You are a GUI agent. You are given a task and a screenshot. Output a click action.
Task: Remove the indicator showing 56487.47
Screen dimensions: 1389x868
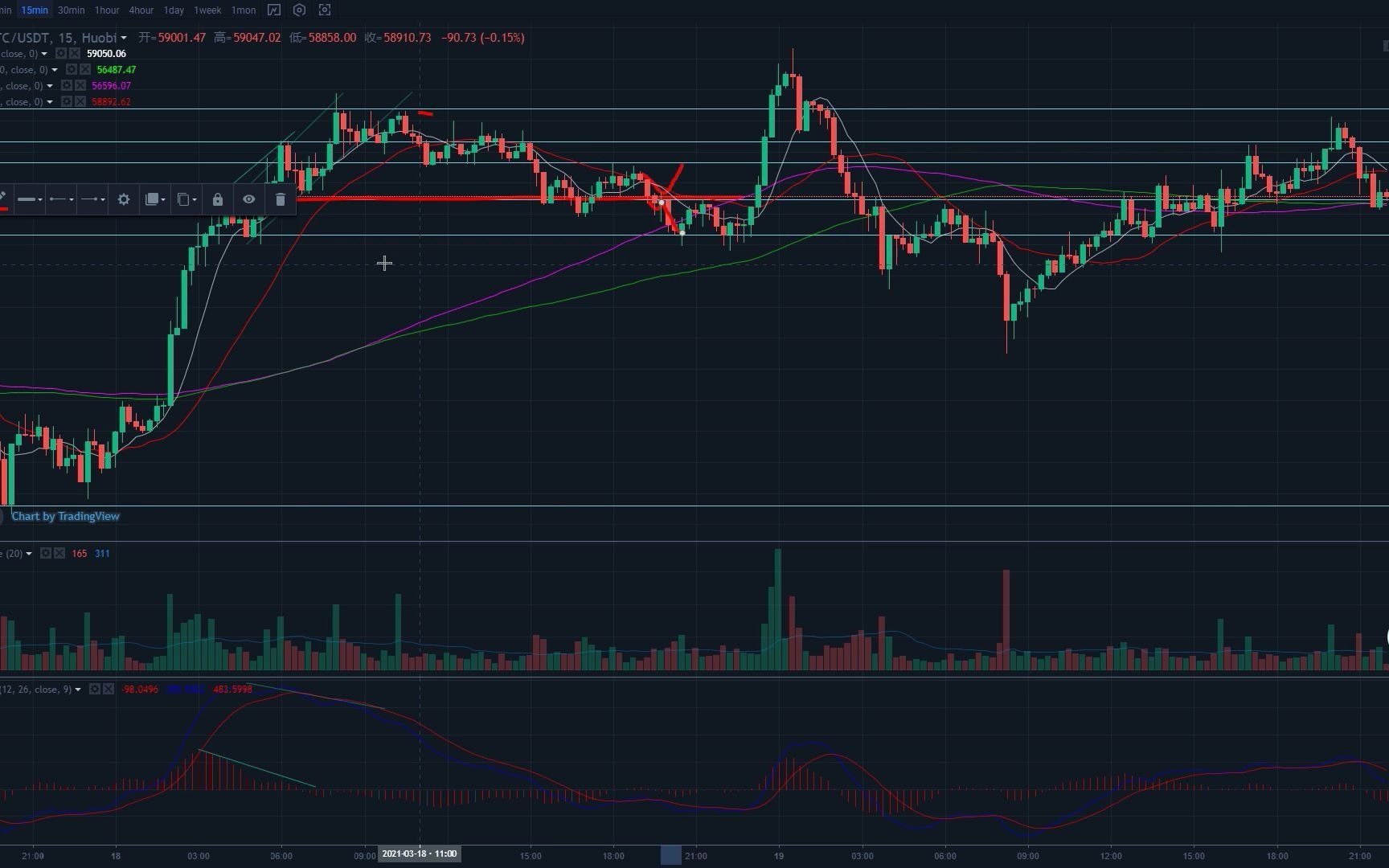click(x=85, y=70)
